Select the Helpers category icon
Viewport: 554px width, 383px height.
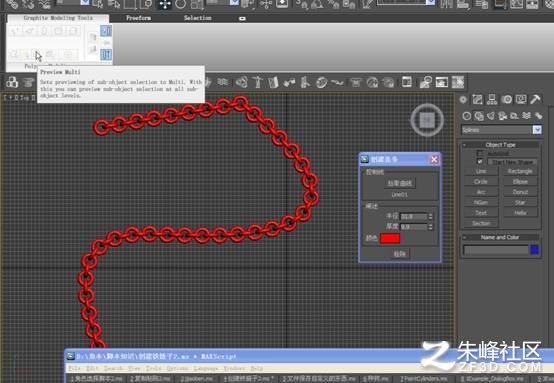(514, 116)
